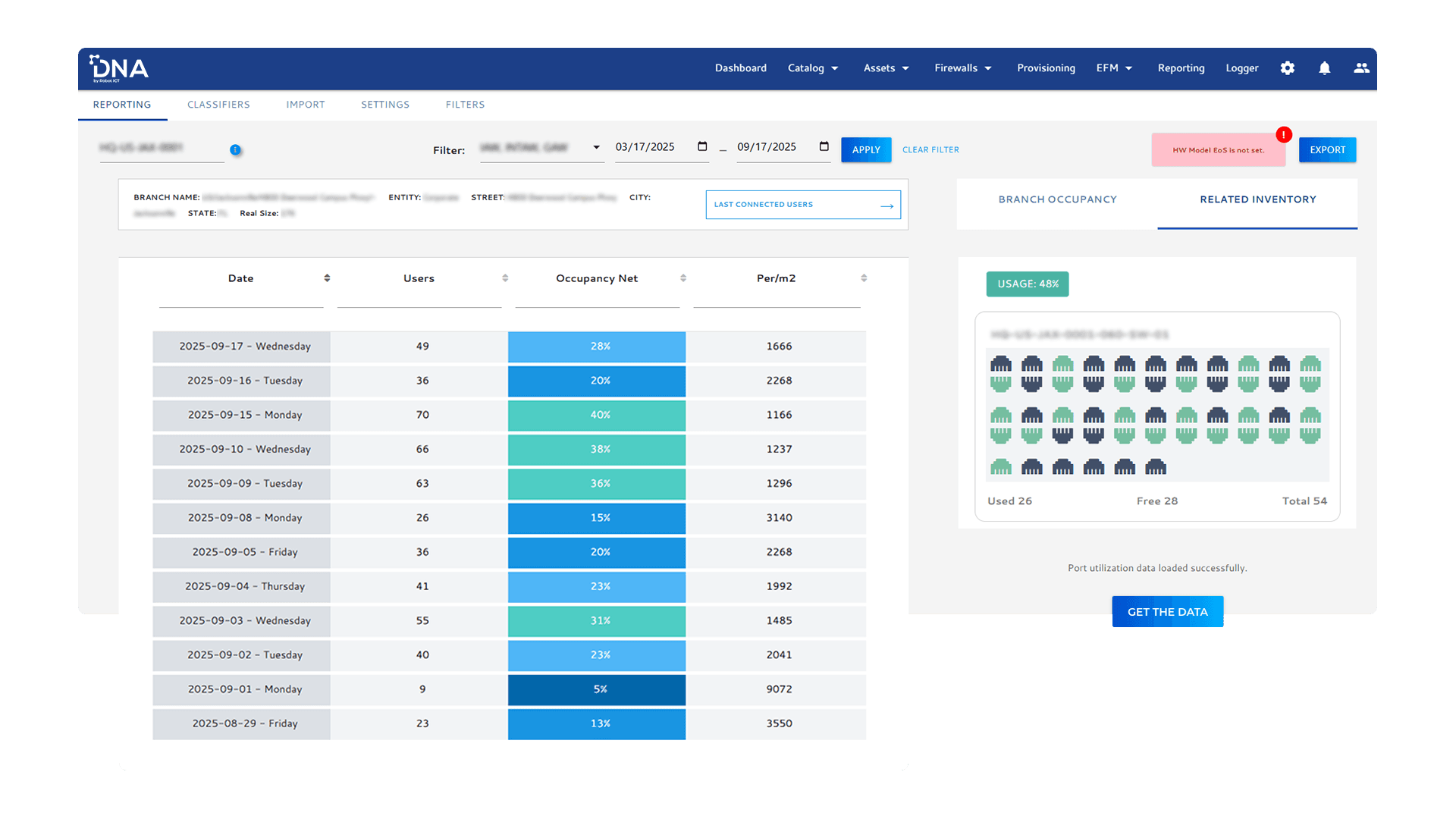Expand the EFM menu
Viewport: 1456px width, 819px height.
[1114, 68]
